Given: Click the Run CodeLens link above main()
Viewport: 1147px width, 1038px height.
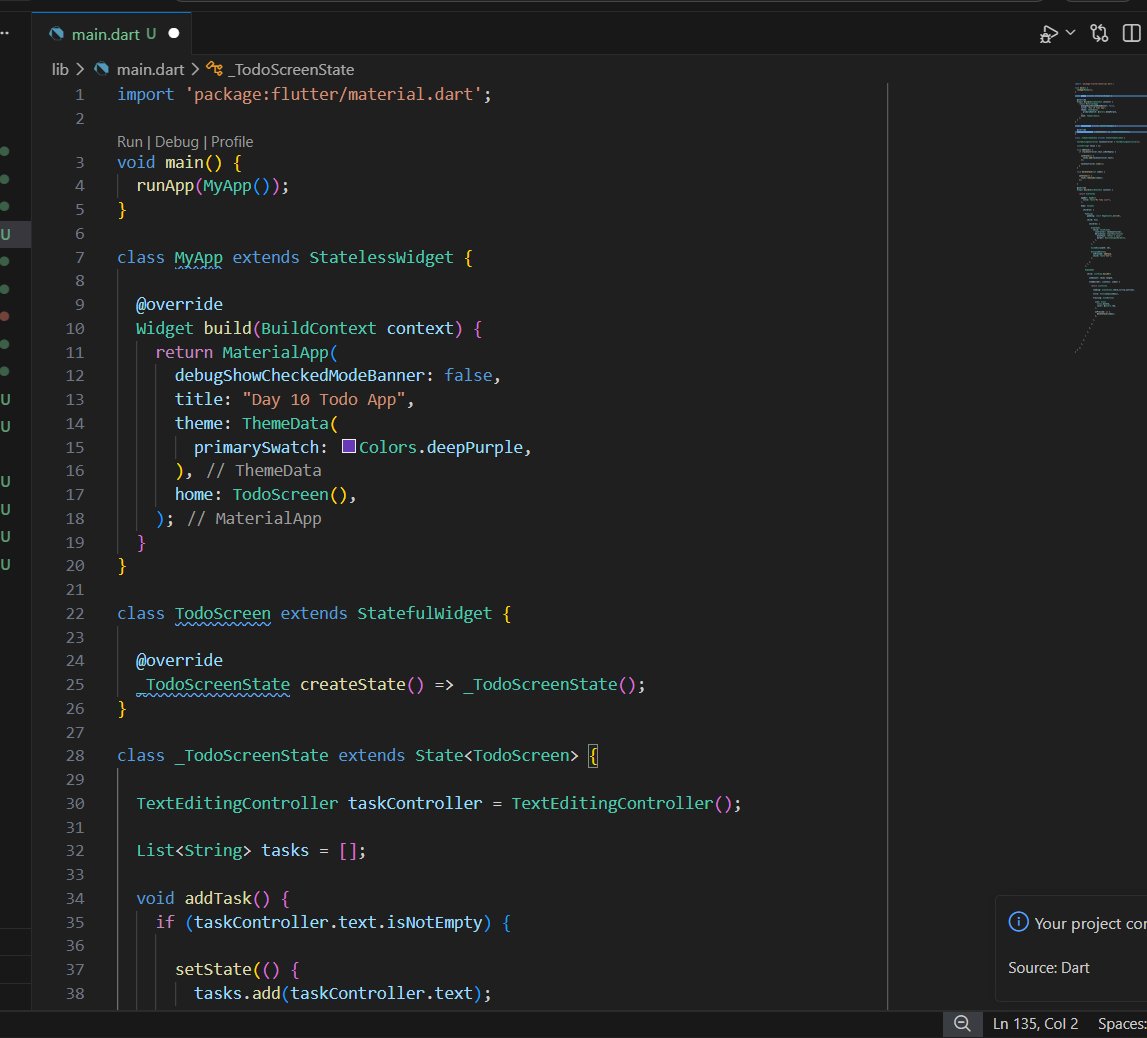Looking at the screenshot, I should (129, 142).
